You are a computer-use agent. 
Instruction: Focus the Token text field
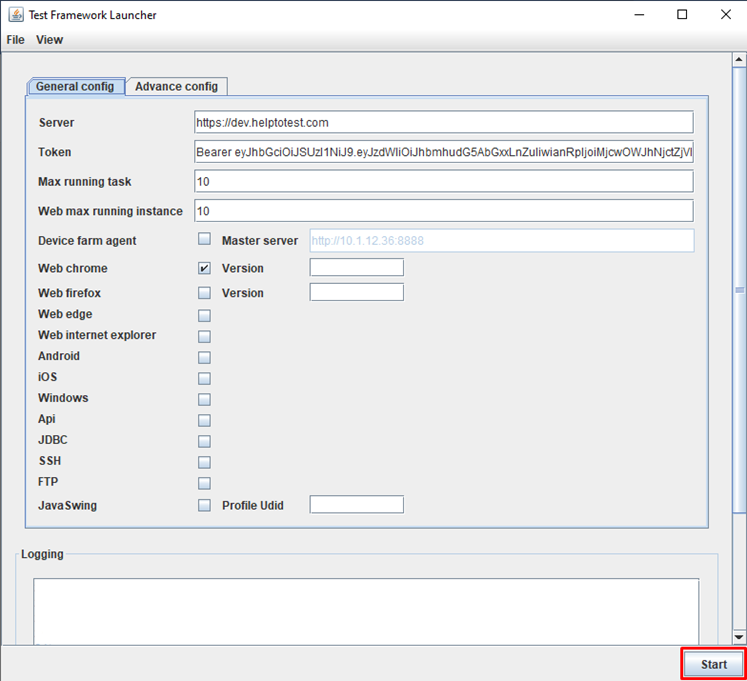[x=443, y=152]
